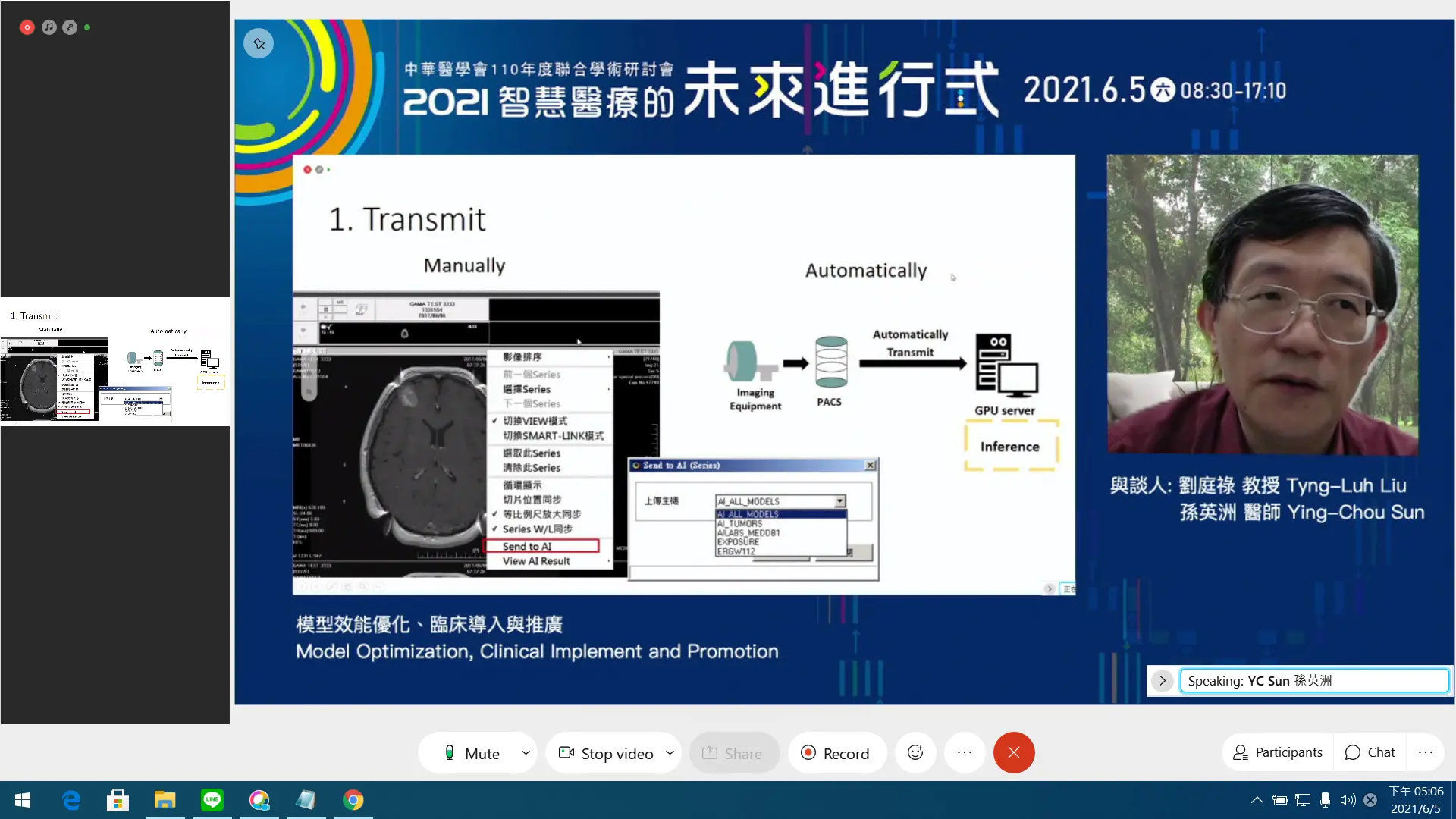Expand audio options arrow beside Mute
This screenshot has height=819, width=1456.
click(x=526, y=753)
